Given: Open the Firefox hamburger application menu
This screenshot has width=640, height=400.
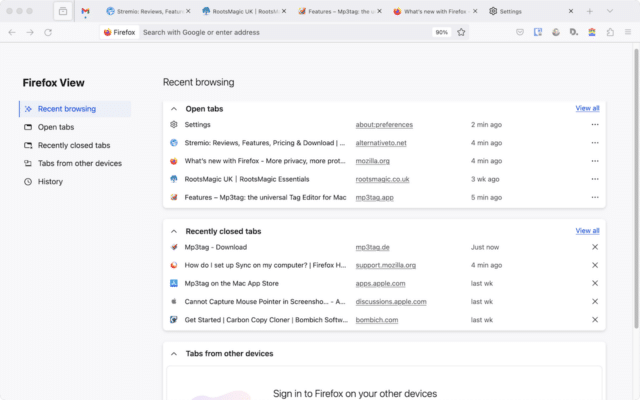Looking at the screenshot, I should tap(628, 32).
